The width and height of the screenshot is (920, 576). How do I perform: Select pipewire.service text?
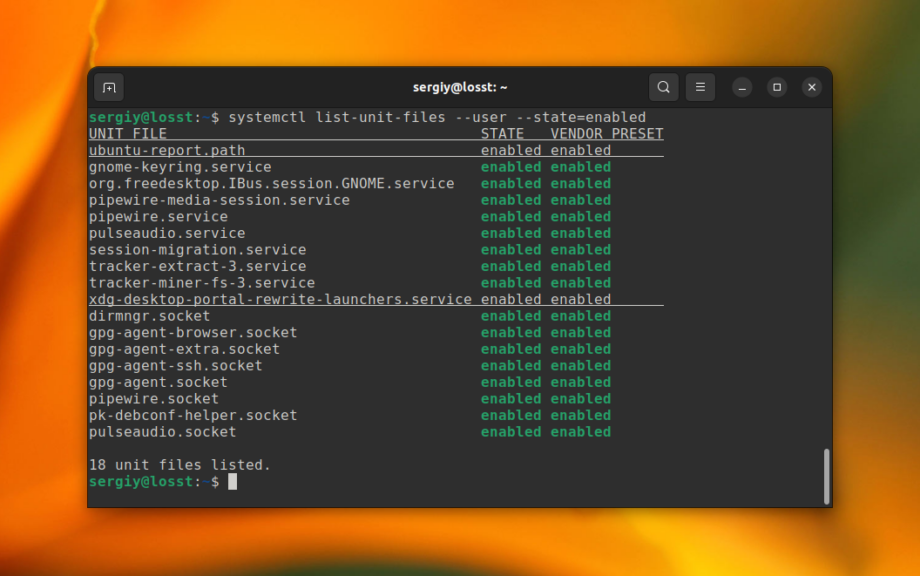pos(158,216)
